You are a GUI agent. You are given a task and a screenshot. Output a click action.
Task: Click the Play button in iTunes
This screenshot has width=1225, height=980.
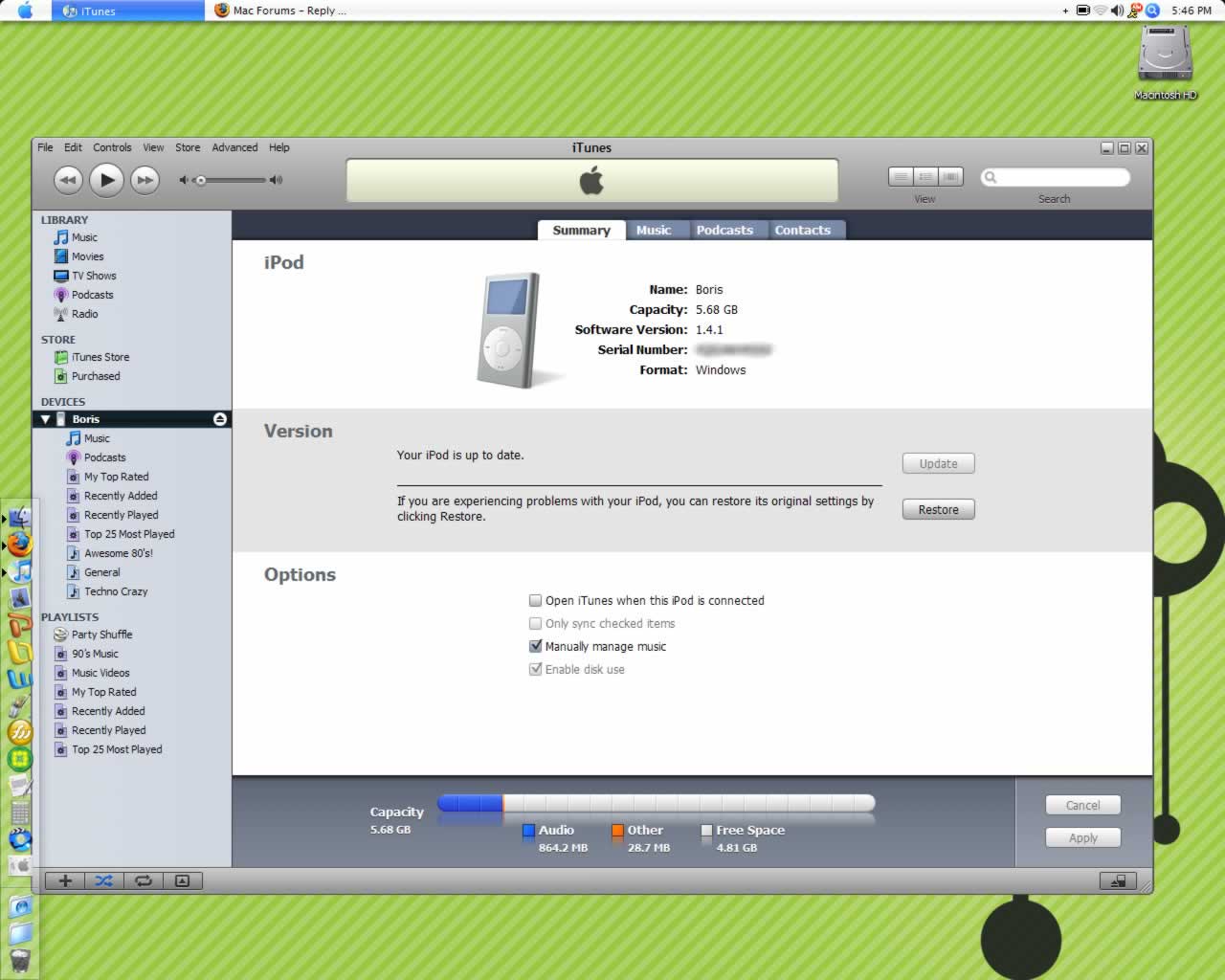(x=106, y=179)
